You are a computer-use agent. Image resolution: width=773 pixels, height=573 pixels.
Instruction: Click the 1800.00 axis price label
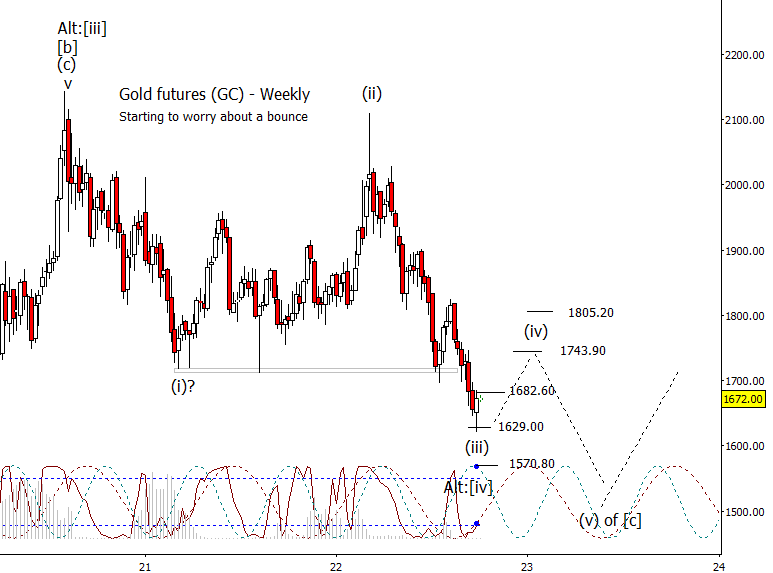click(x=744, y=316)
